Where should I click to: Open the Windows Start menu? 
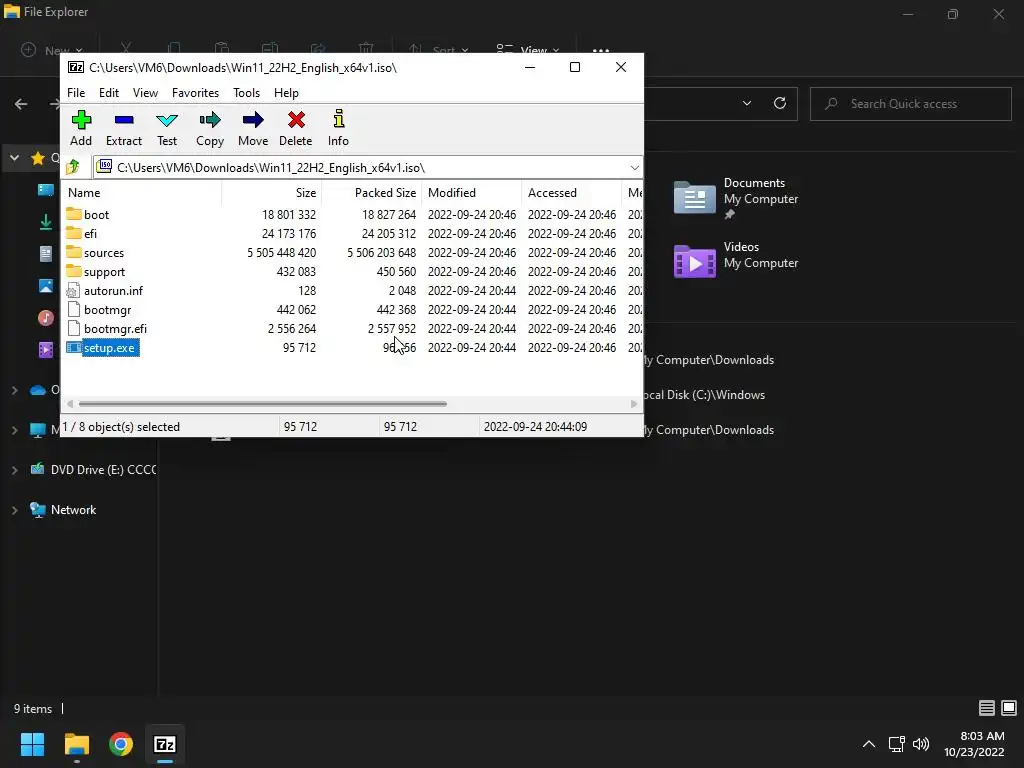[33, 744]
